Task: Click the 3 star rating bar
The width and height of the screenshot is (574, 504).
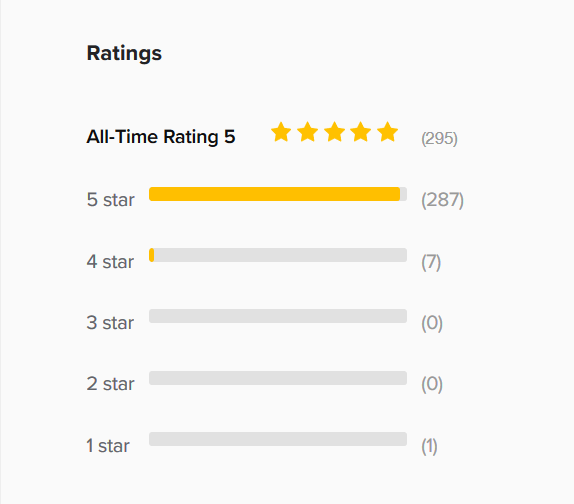Action: coord(278,316)
